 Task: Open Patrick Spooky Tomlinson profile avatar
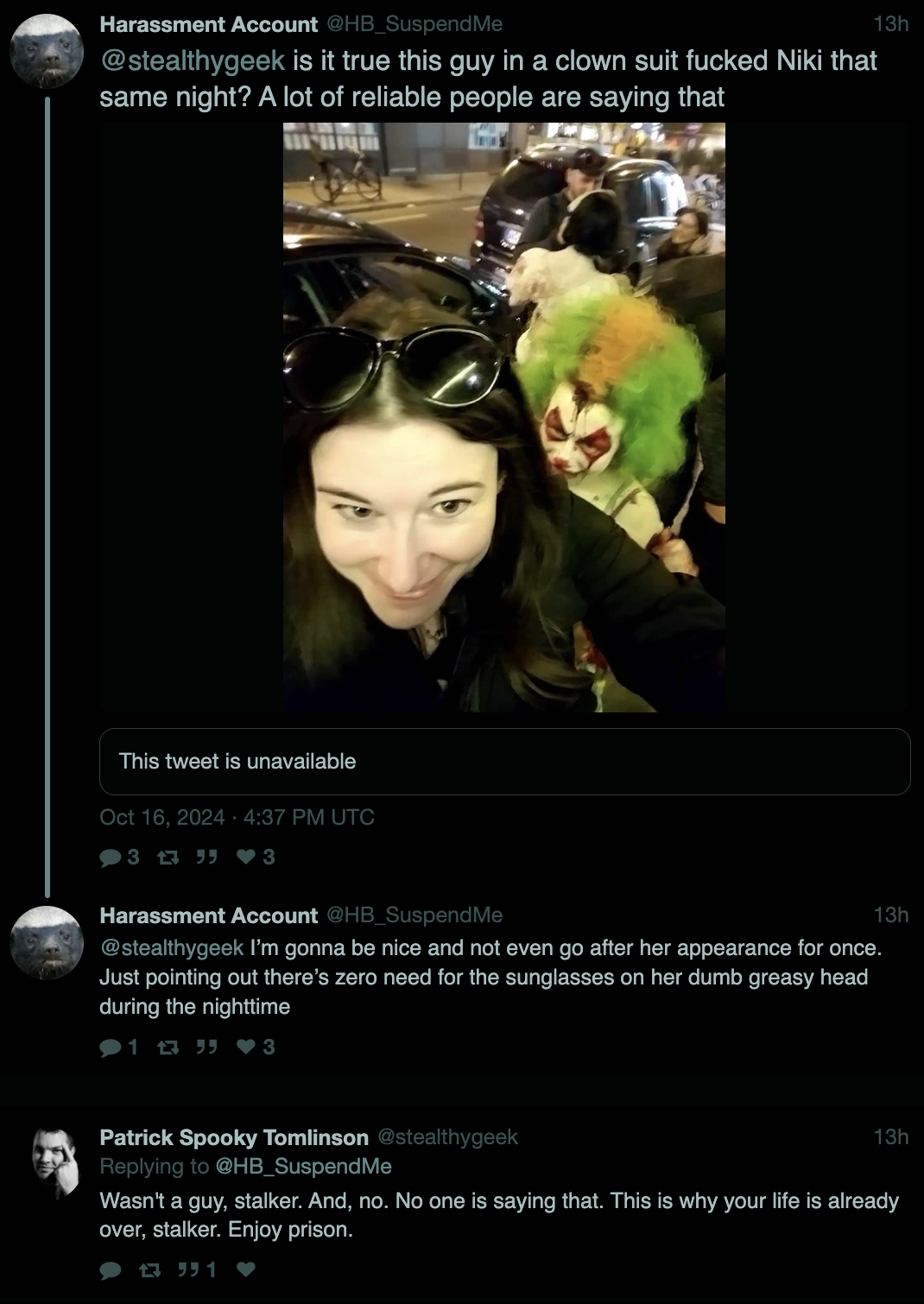click(x=55, y=1163)
